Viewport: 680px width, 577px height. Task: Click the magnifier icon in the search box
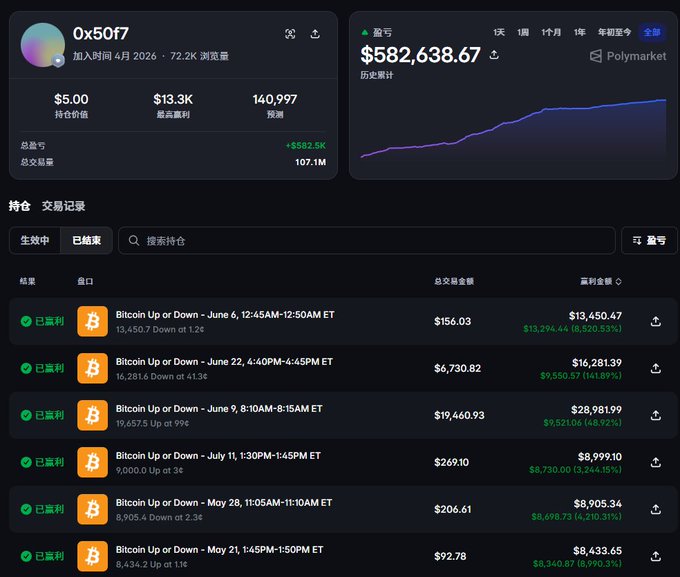134,240
